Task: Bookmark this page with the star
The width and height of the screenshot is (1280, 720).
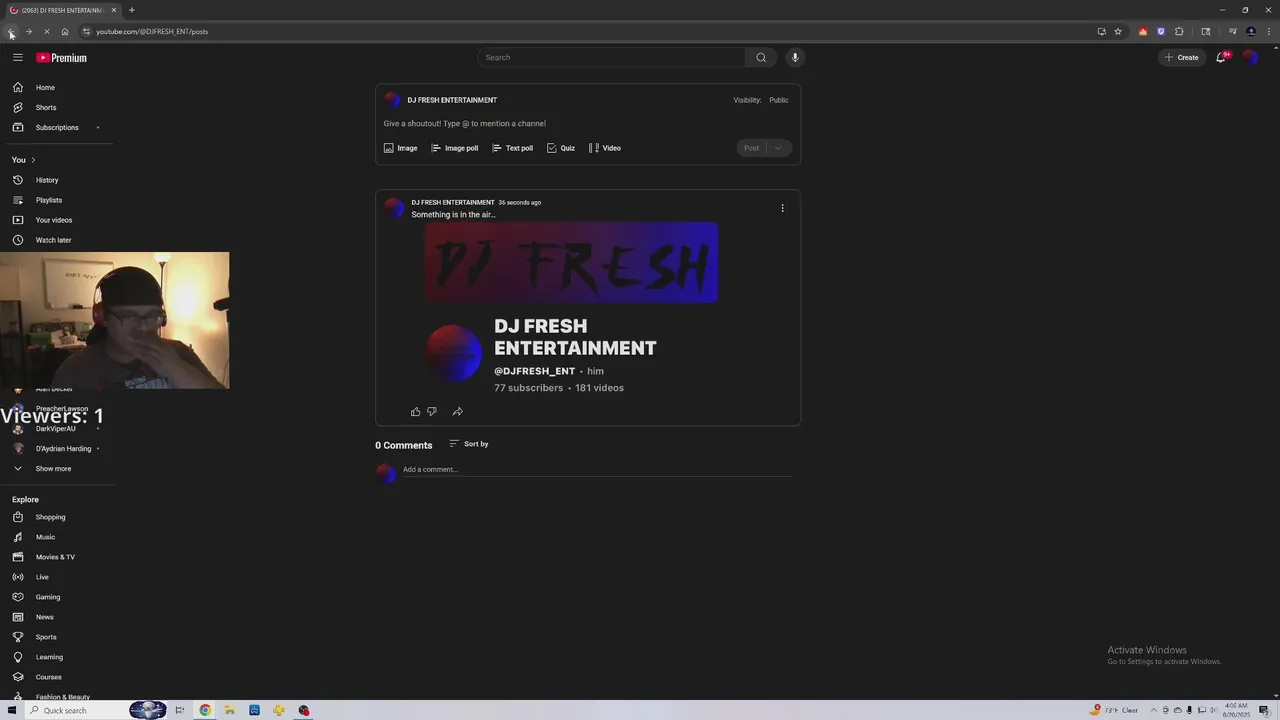Action: coord(1118,31)
